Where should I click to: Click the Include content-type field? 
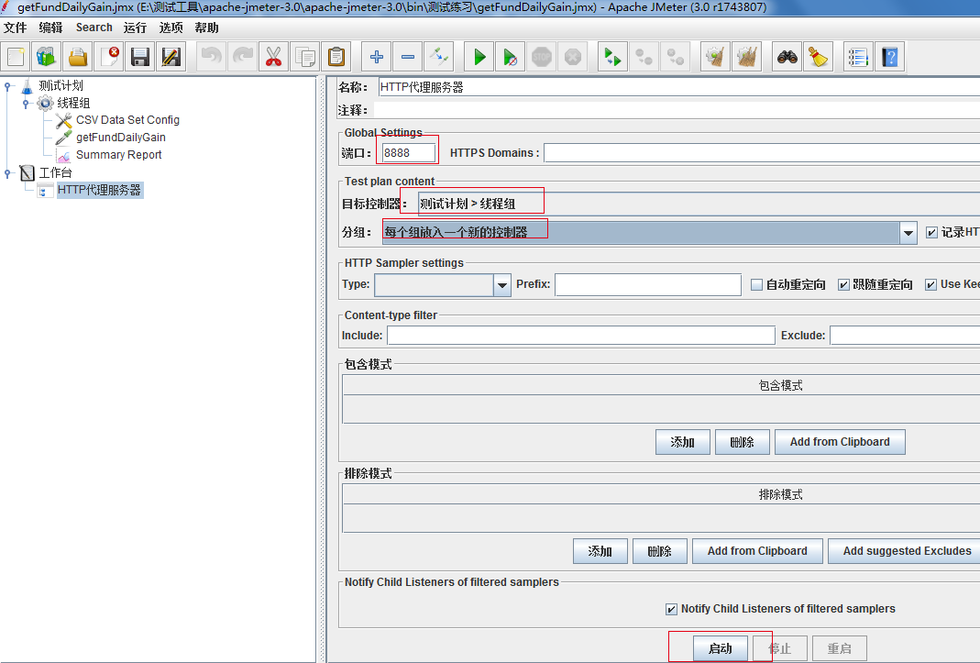581,336
